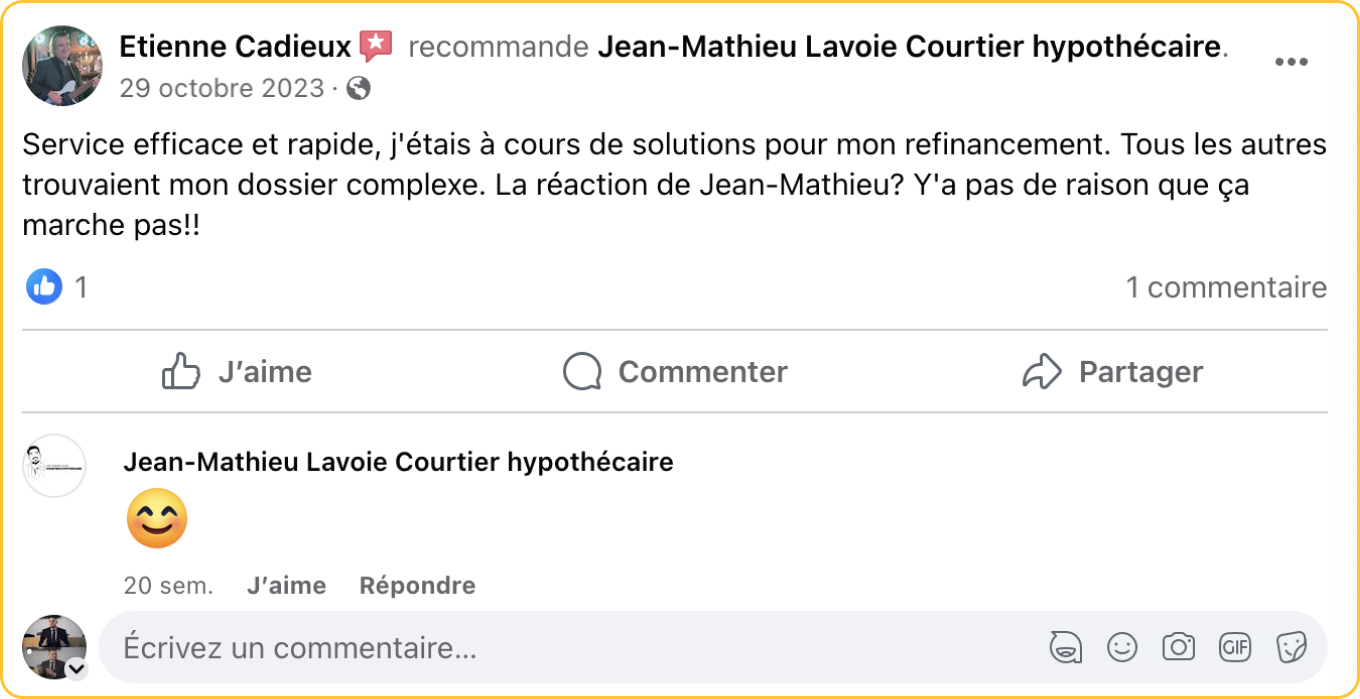Open the sticker picker icon

coord(1292,648)
